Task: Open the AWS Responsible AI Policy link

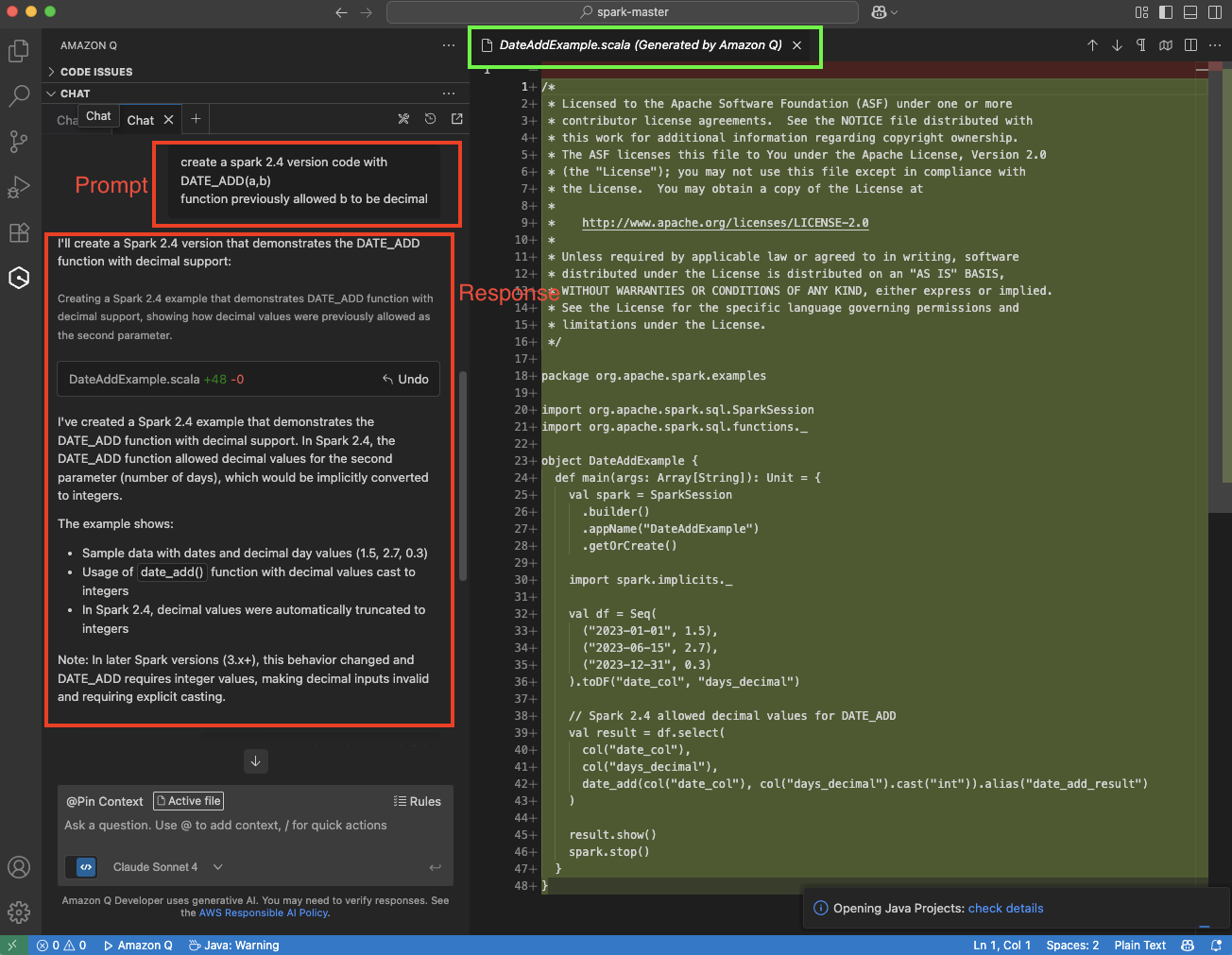Action: (264, 912)
